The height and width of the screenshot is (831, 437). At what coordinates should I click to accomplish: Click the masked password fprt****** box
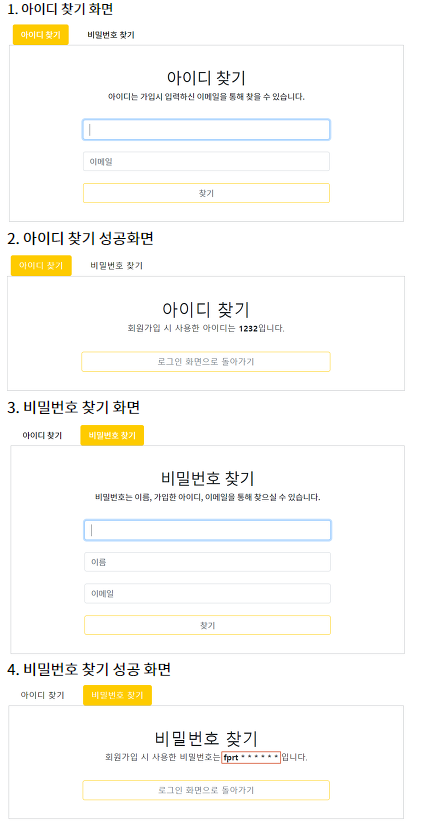(251, 757)
